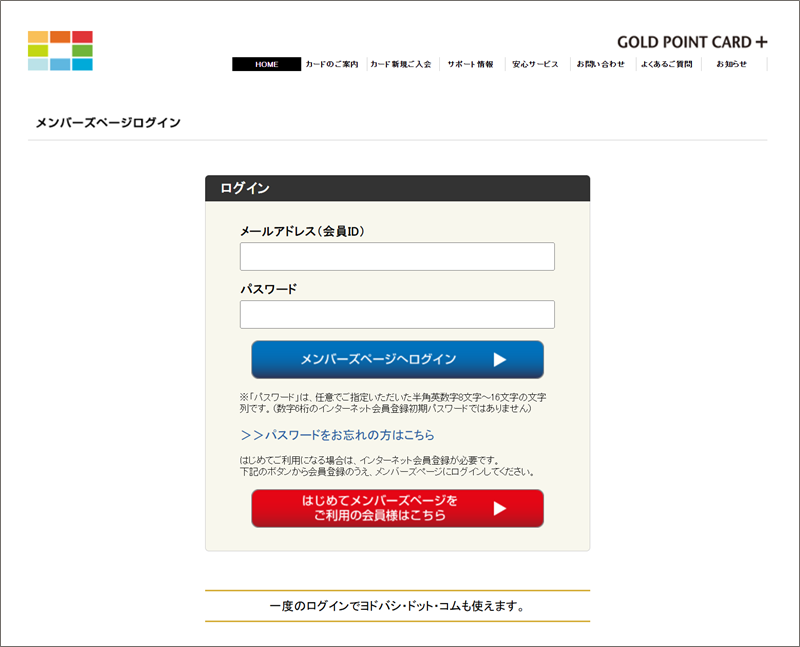Open the お問い合わせ page

601,64
